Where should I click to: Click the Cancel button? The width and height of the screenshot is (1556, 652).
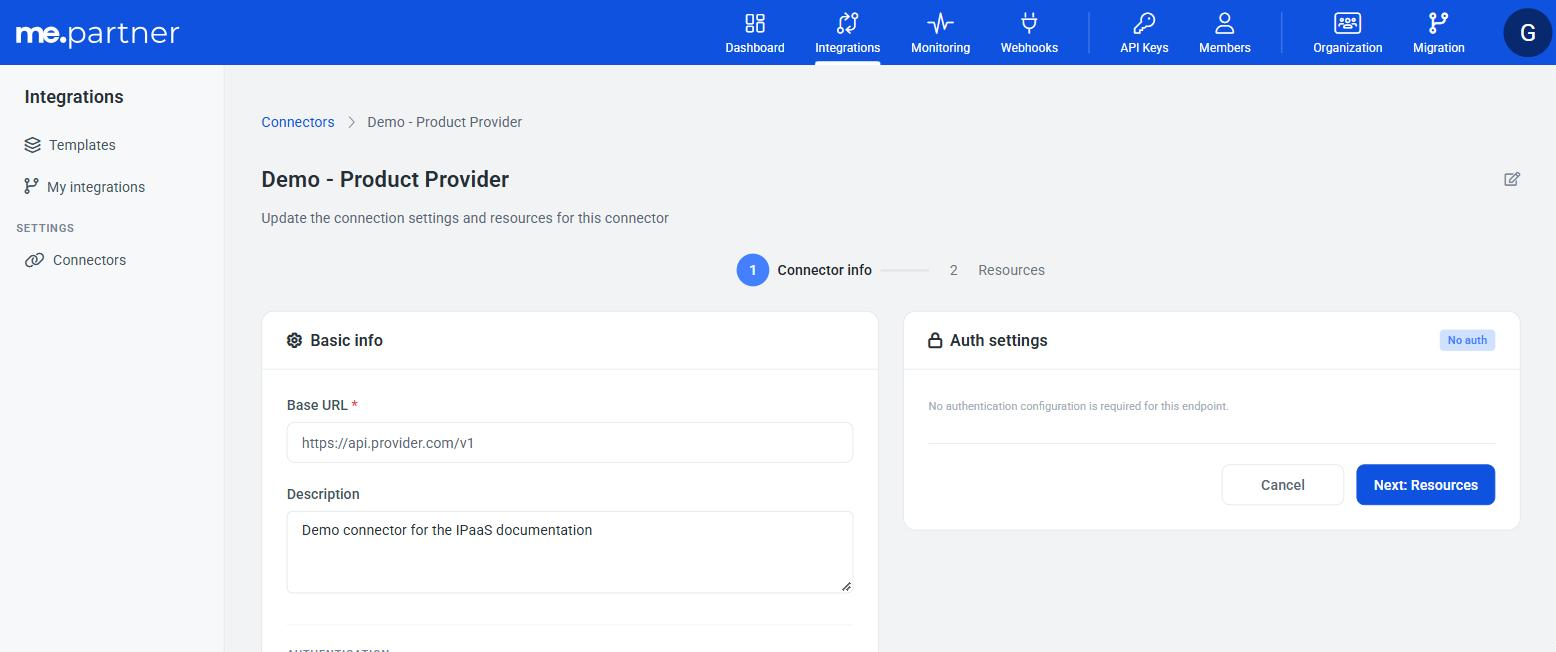[1283, 485]
